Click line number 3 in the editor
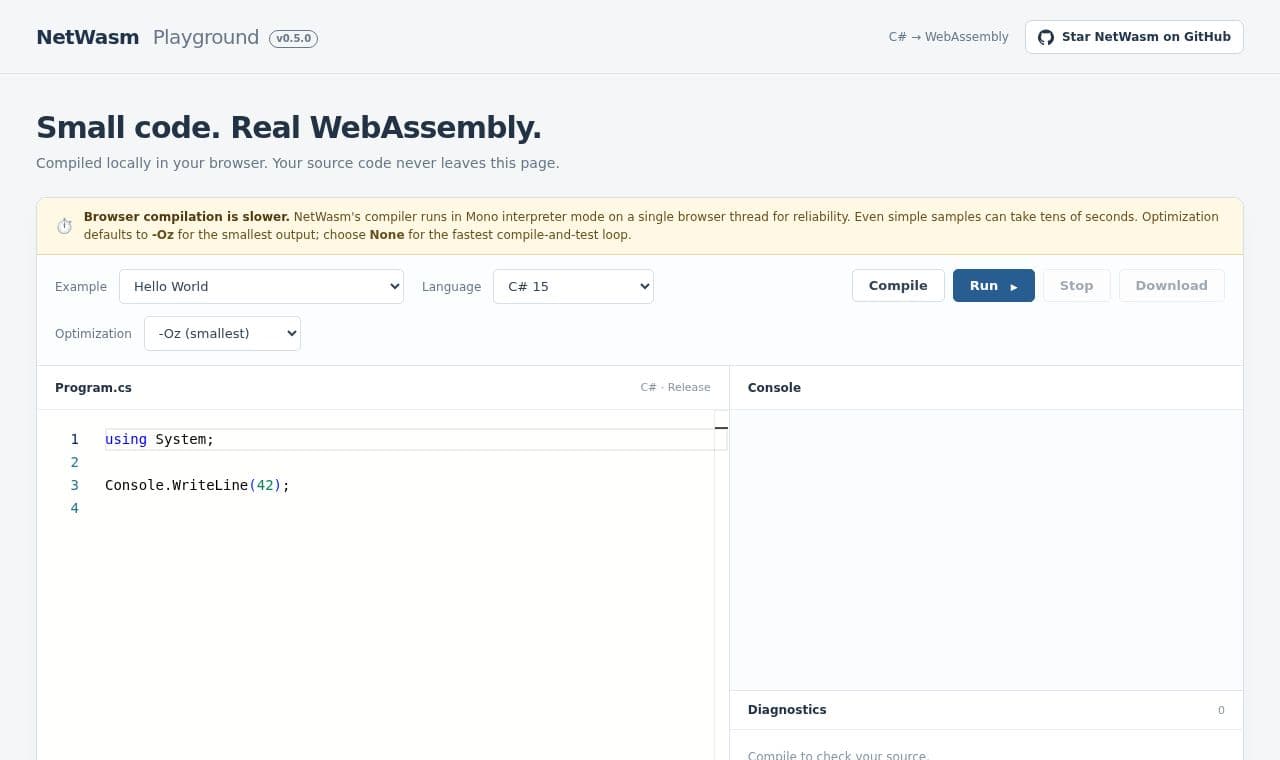 [x=74, y=485]
